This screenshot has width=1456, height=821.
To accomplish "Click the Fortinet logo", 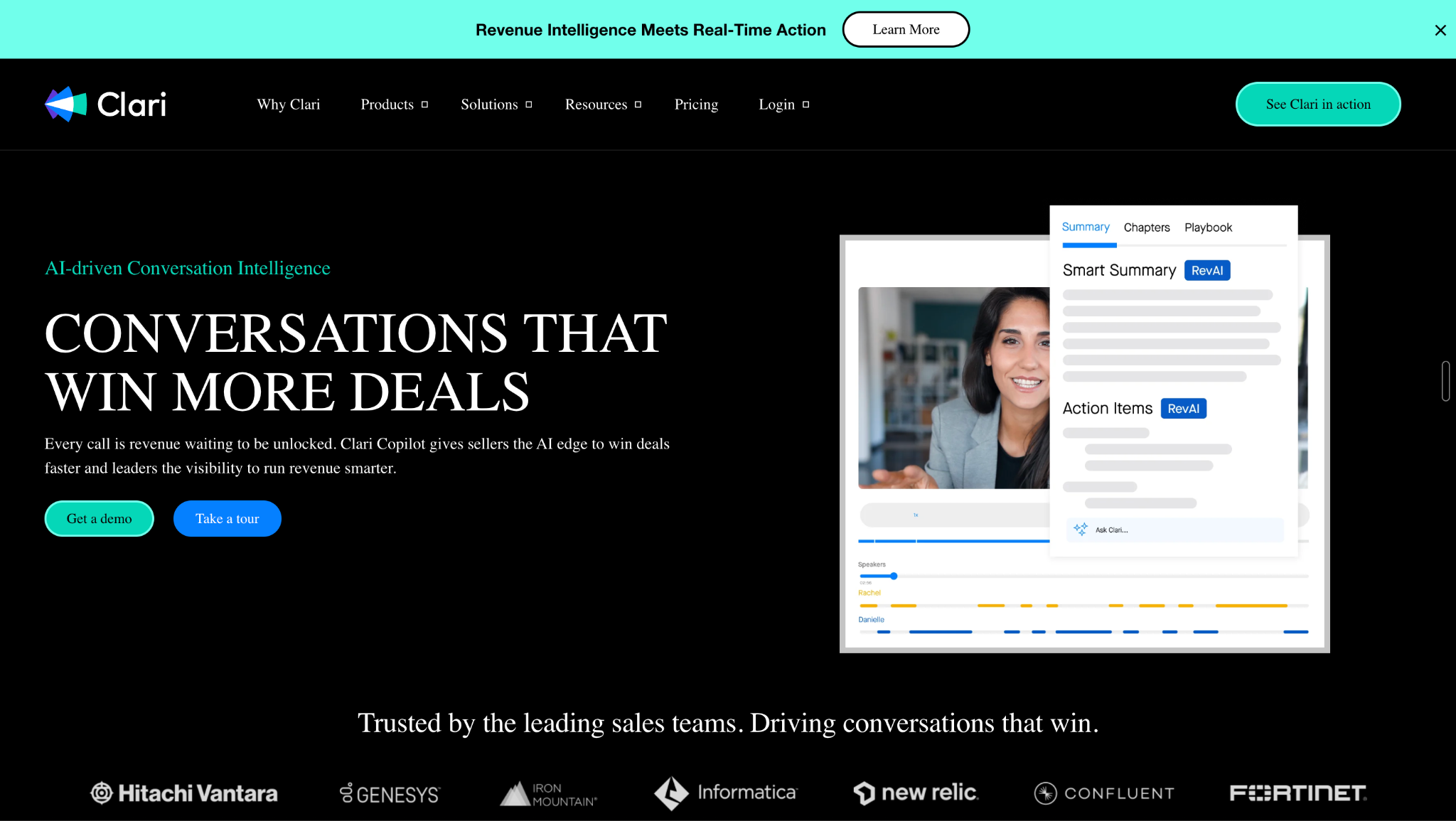I will [1298, 793].
